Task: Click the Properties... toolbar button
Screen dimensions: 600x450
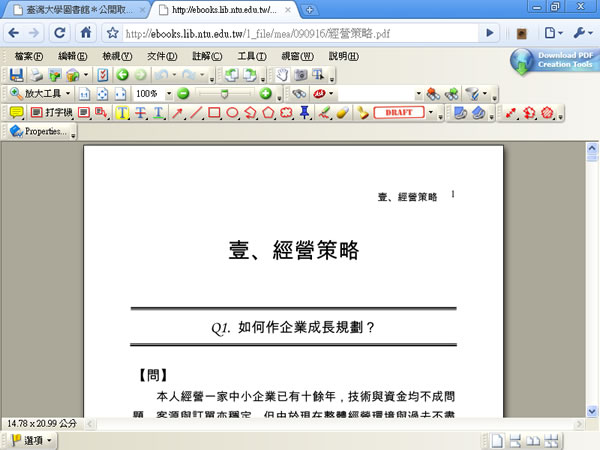Action: point(38,131)
